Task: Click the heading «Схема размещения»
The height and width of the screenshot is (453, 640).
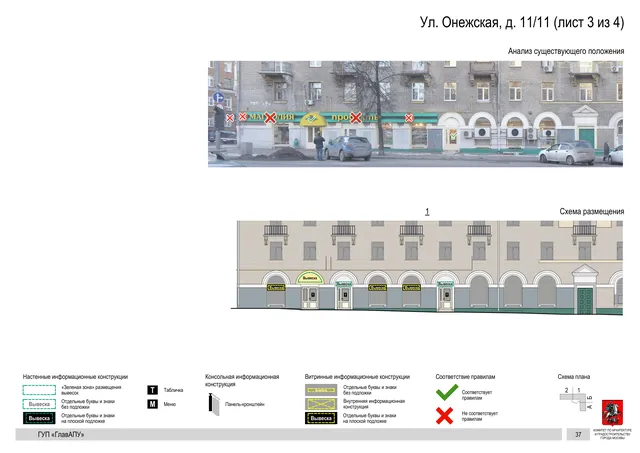Action: click(591, 211)
